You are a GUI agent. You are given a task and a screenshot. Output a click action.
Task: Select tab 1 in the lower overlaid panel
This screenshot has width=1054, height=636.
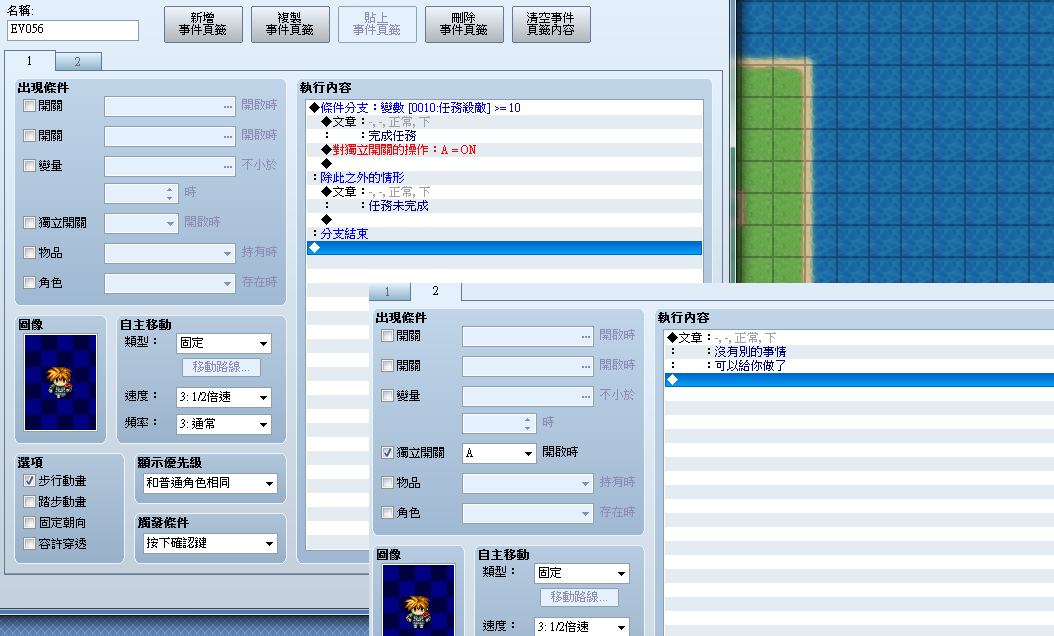(388, 292)
